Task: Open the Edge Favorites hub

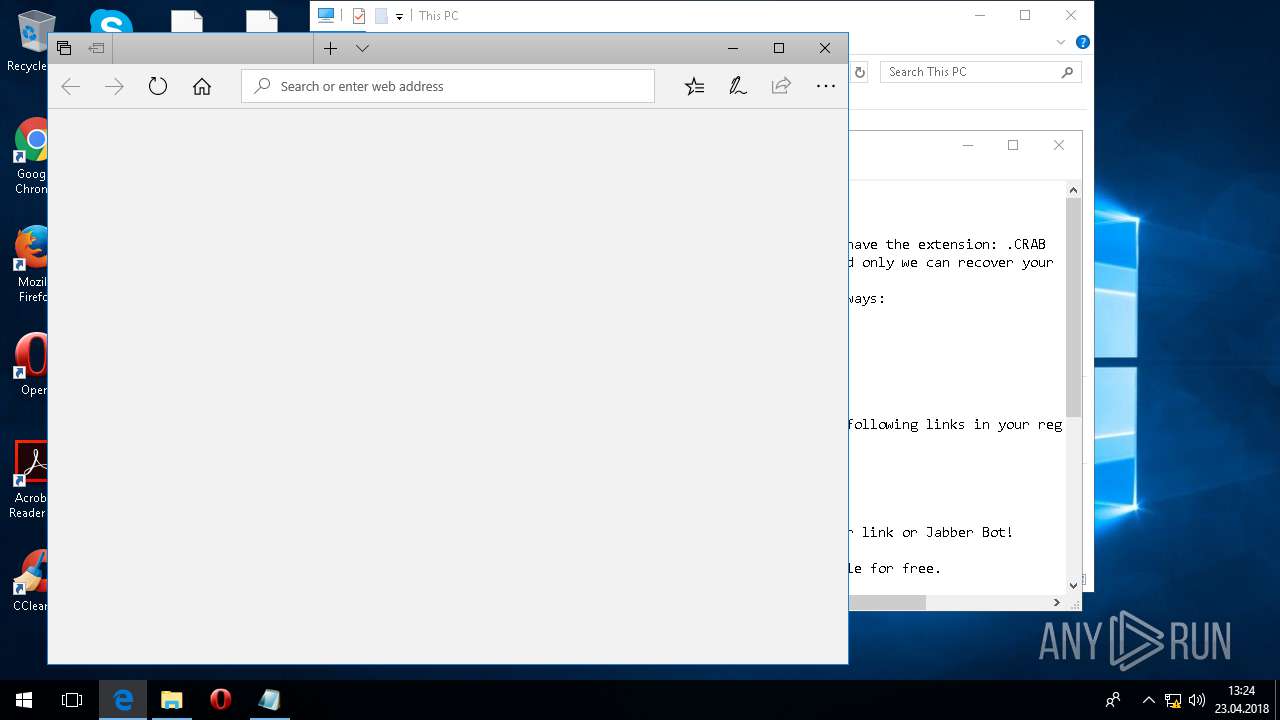Action: (694, 86)
